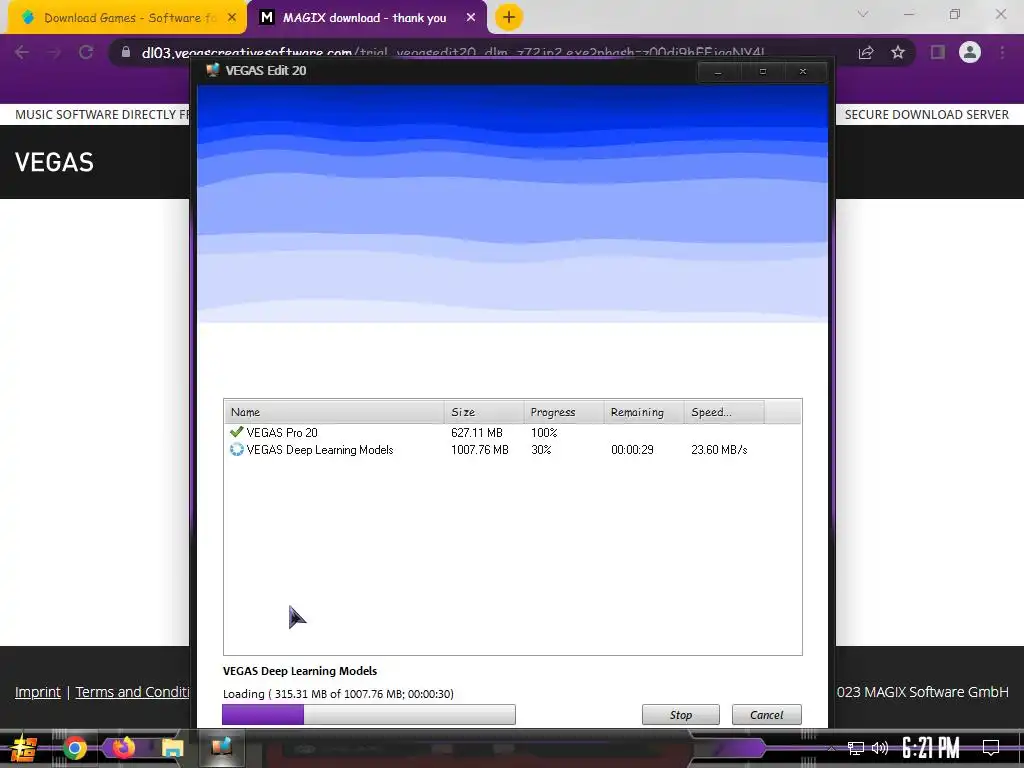
Task: Select the VEGAS Pro 20 download row
Action: pos(513,432)
